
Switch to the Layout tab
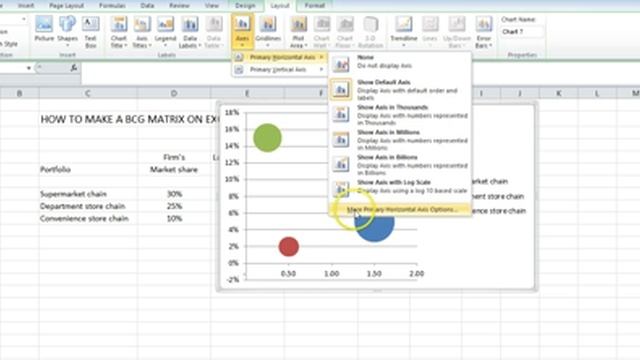280,6
